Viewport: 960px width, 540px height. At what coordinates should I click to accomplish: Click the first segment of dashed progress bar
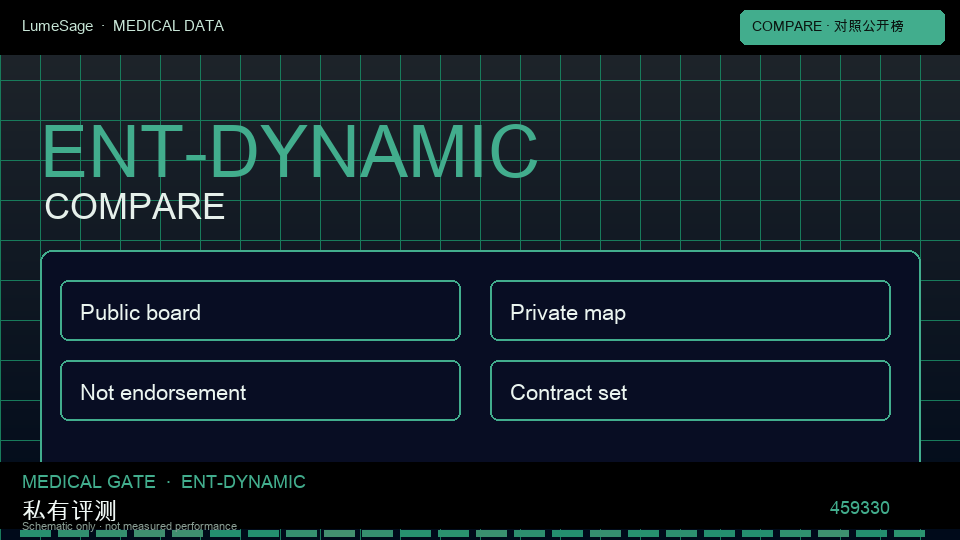point(35,534)
